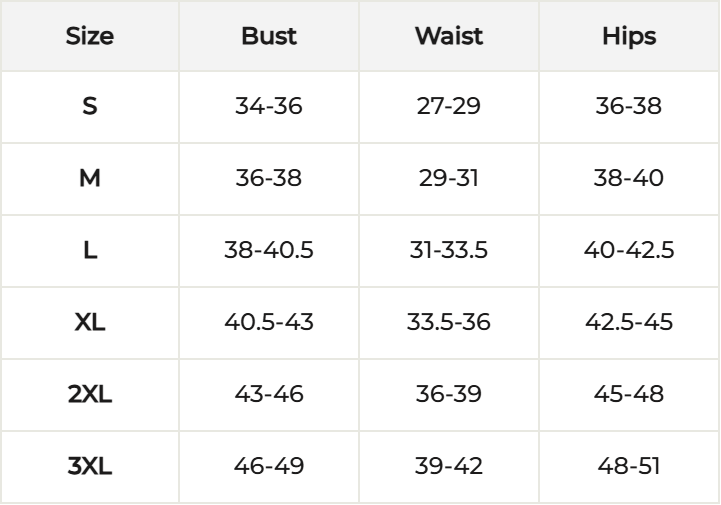Screen dimensions: 721x505
Task: Click bust measurement 34-36 cell
Action: (269, 106)
